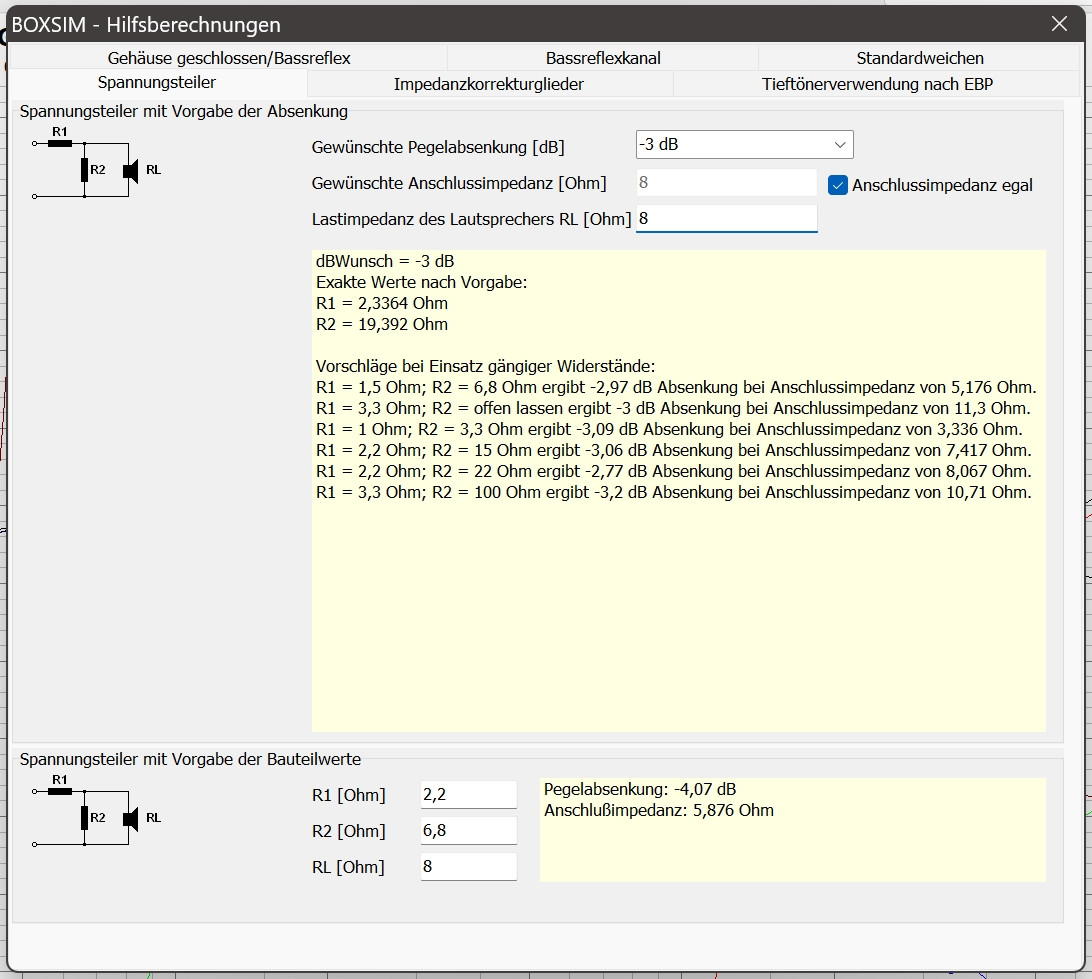Image resolution: width=1092 pixels, height=979 pixels.
Task: Close the Hilfsberechnungen dialog window
Action: coord(1060,24)
